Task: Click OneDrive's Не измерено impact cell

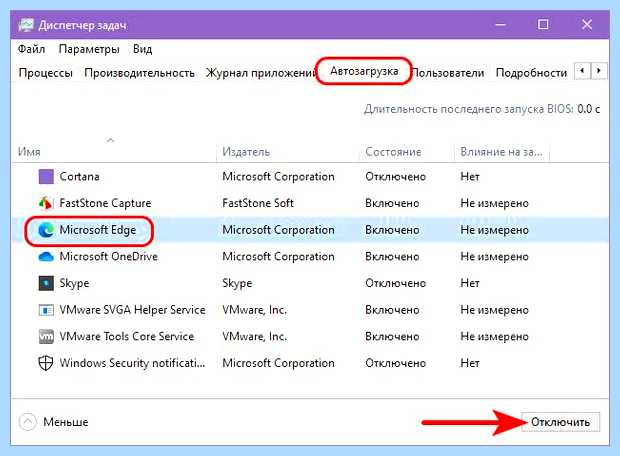Action: coord(494,257)
